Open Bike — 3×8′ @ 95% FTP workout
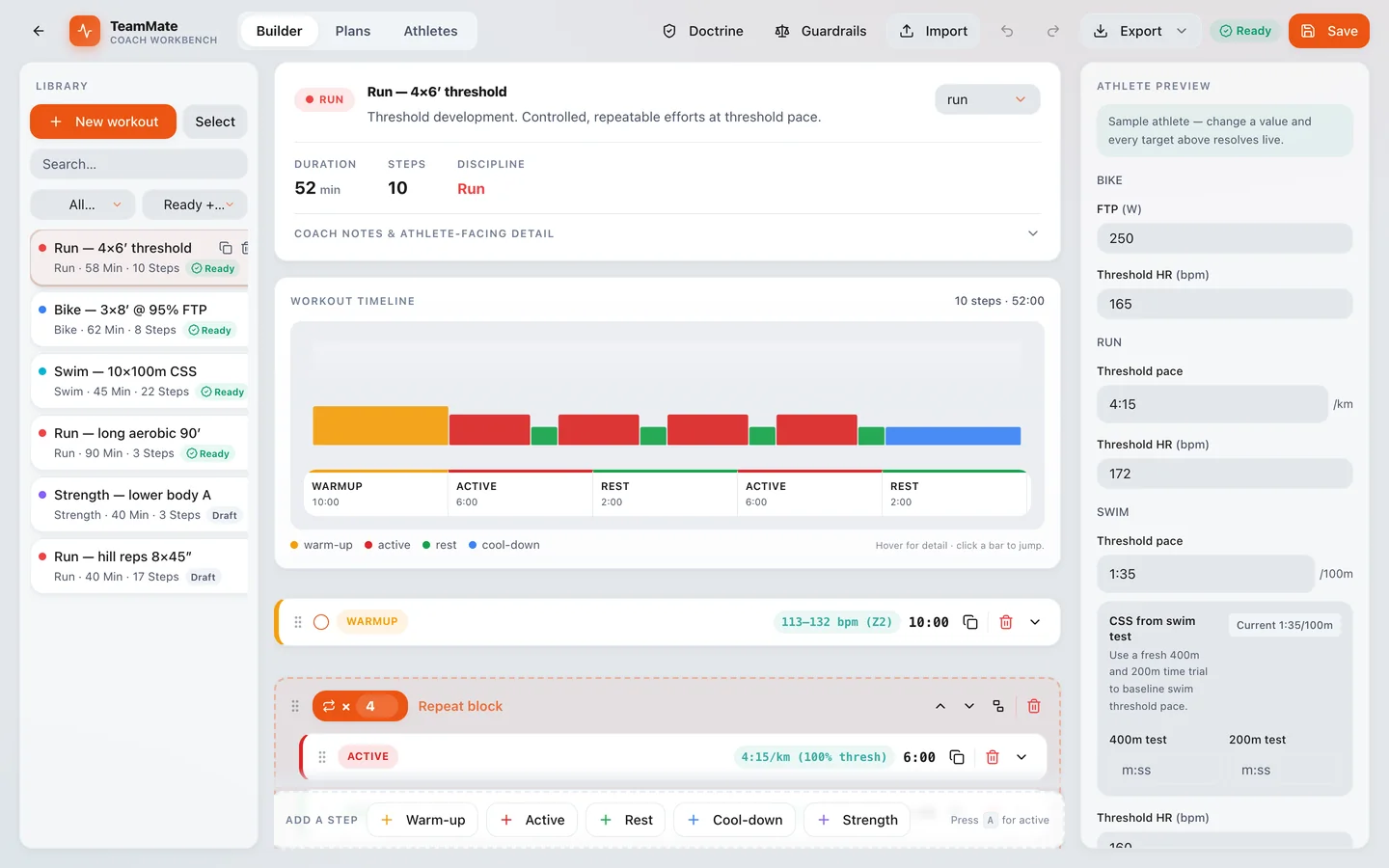Screen dimensions: 1389x868 (139, 319)
